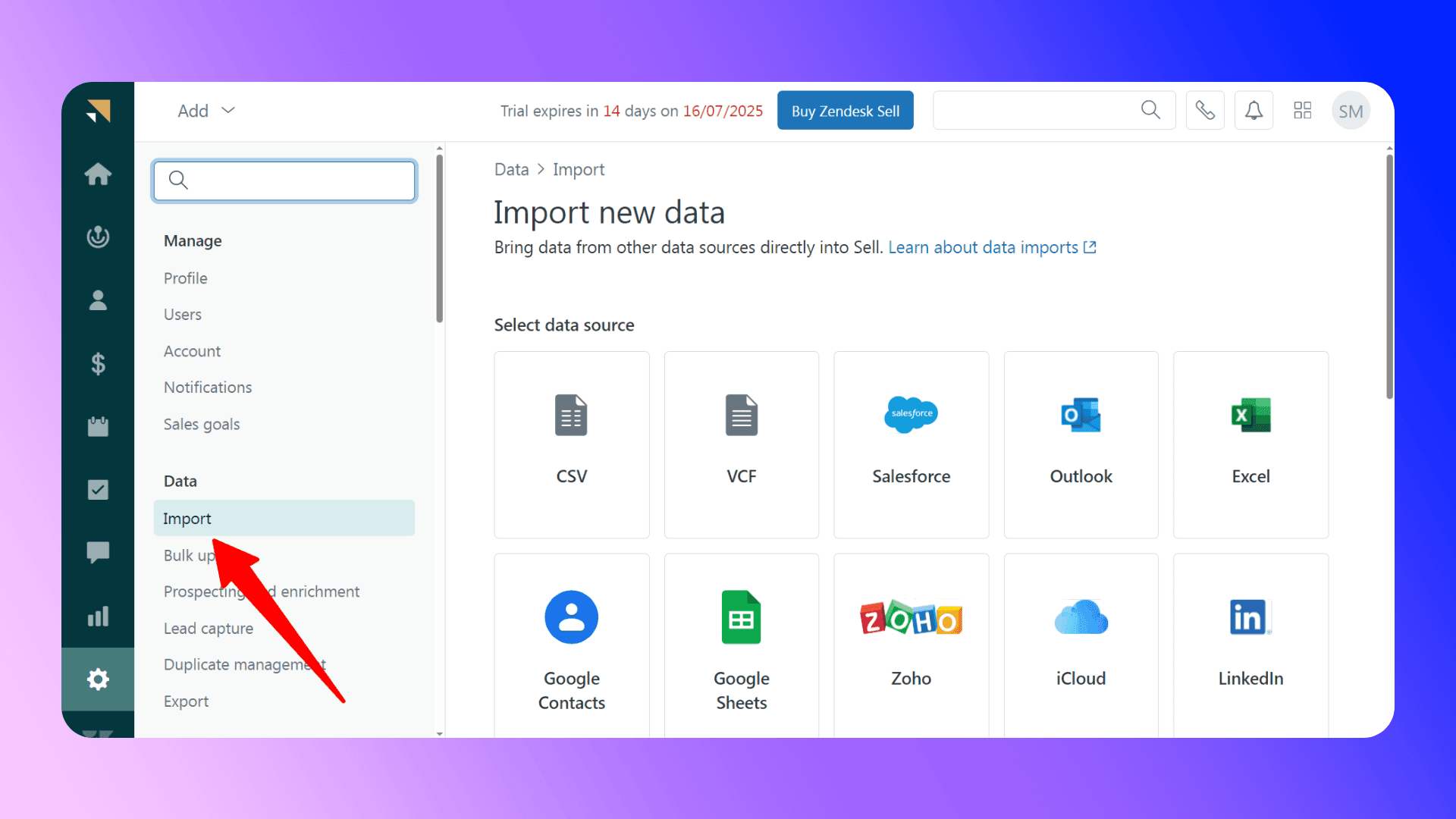Choose Outlook as data source
This screenshot has height=819, width=1456.
[x=1081, y=444]
